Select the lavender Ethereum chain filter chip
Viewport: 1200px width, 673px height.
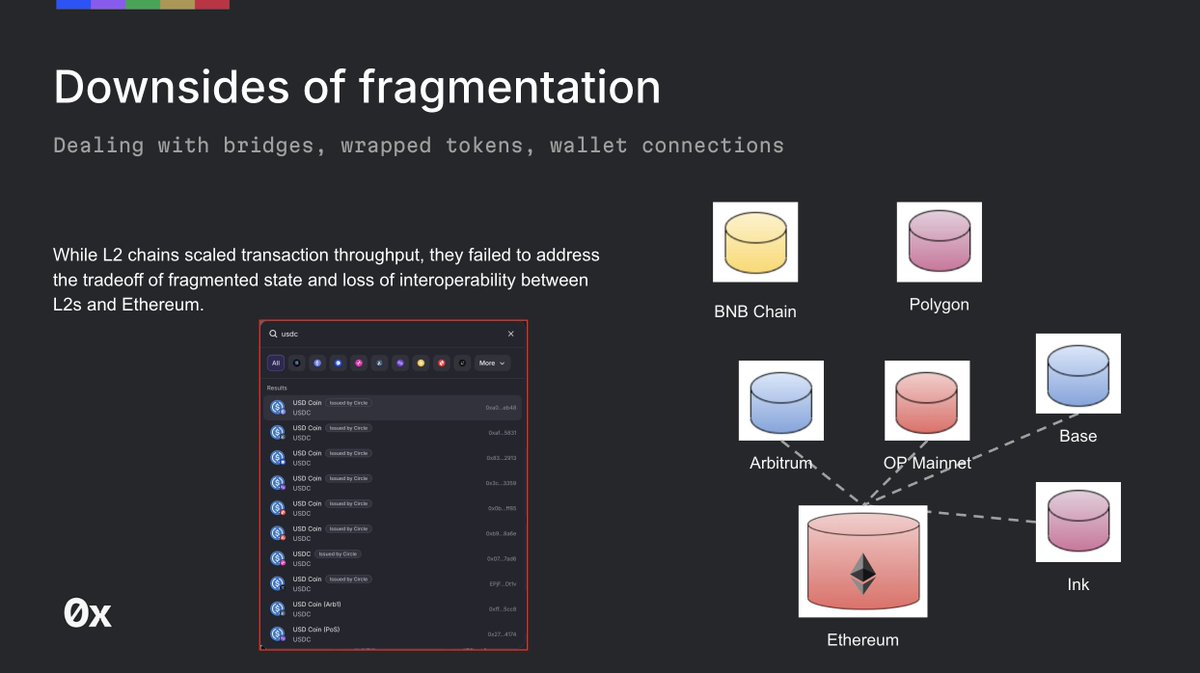coord(317,363)
